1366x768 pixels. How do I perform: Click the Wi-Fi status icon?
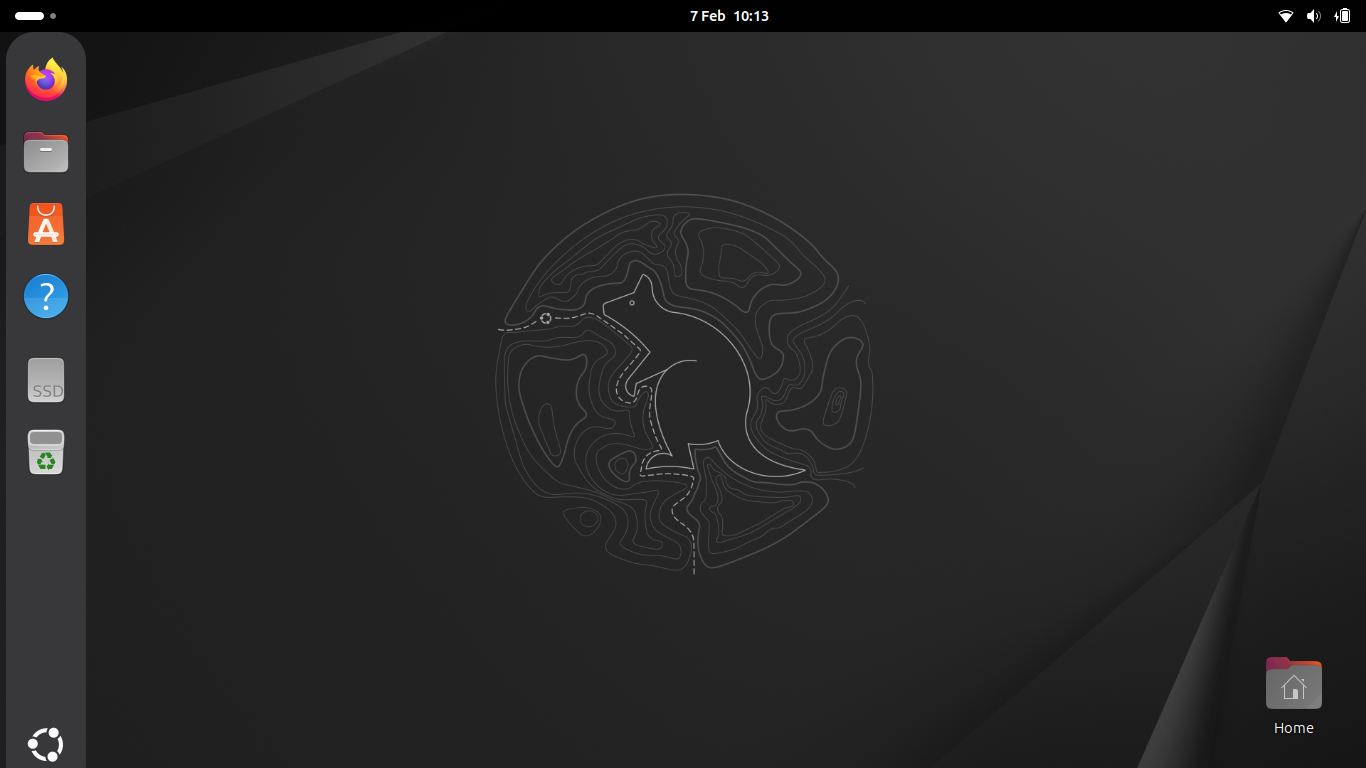point(1286,15)
